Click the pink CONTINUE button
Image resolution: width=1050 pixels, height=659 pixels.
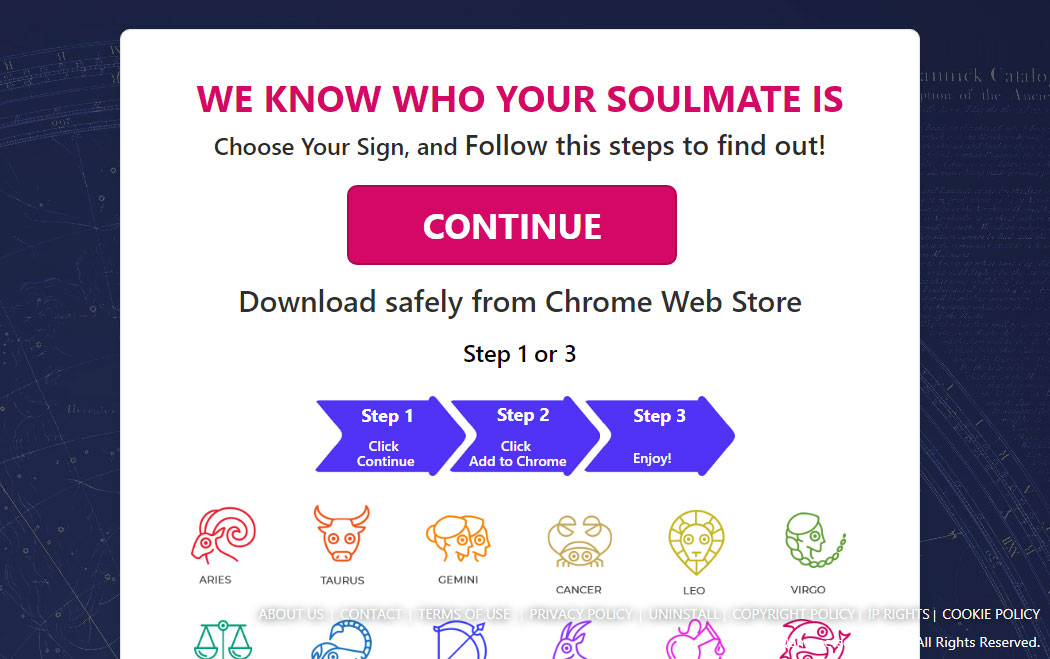511,225
